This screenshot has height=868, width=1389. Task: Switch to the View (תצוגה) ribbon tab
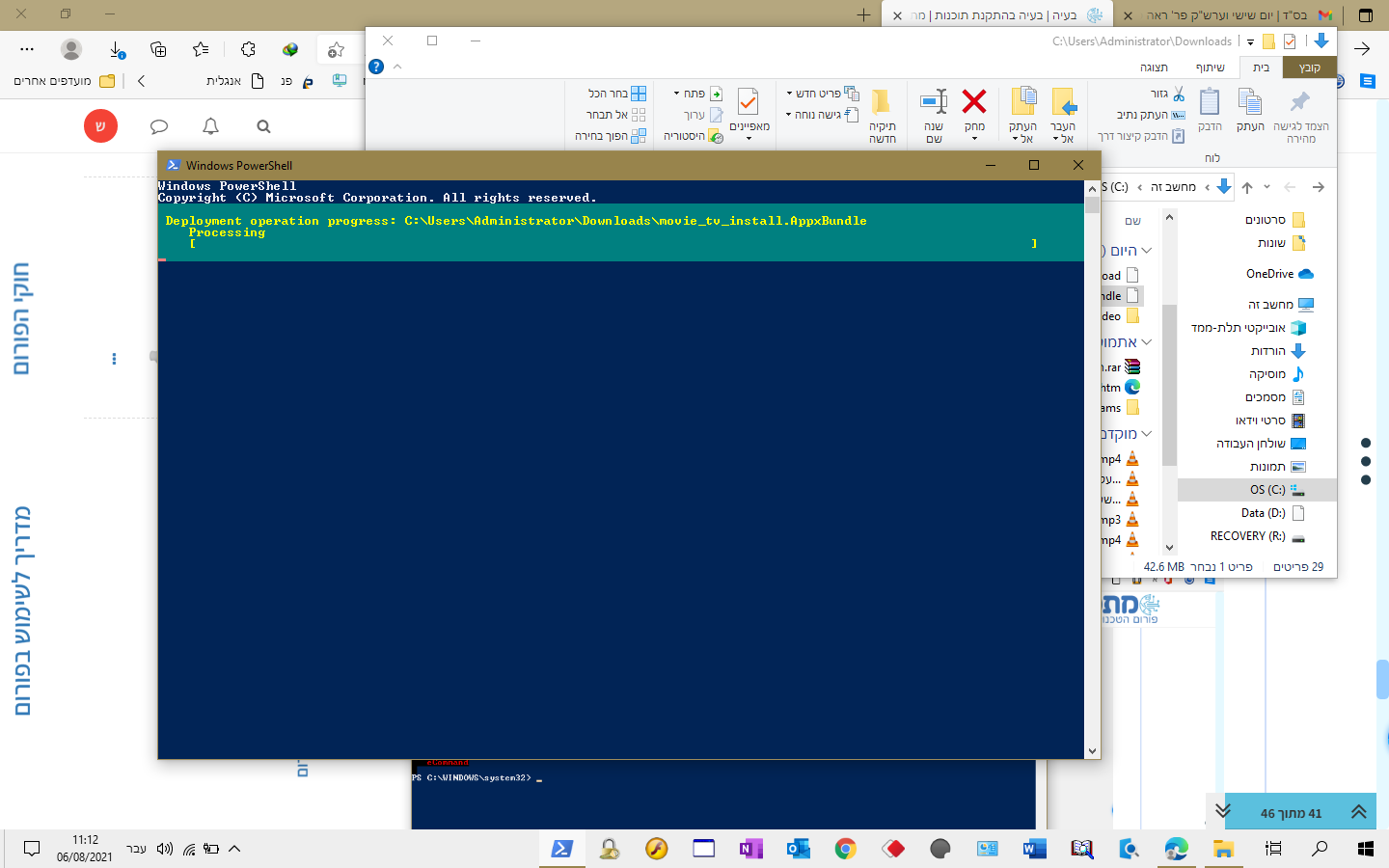(1154, 67)
